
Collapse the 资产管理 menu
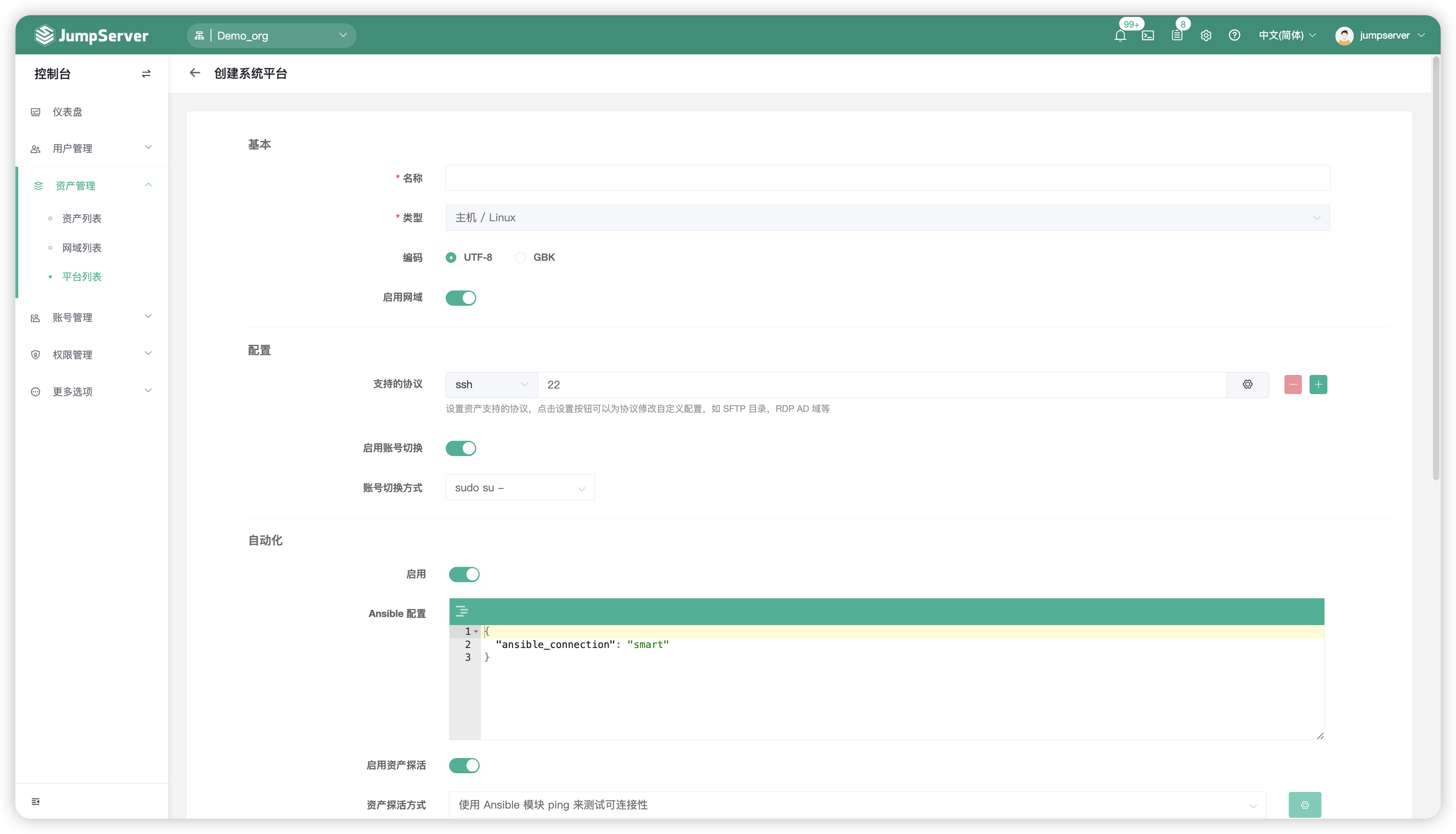(92, 186)
